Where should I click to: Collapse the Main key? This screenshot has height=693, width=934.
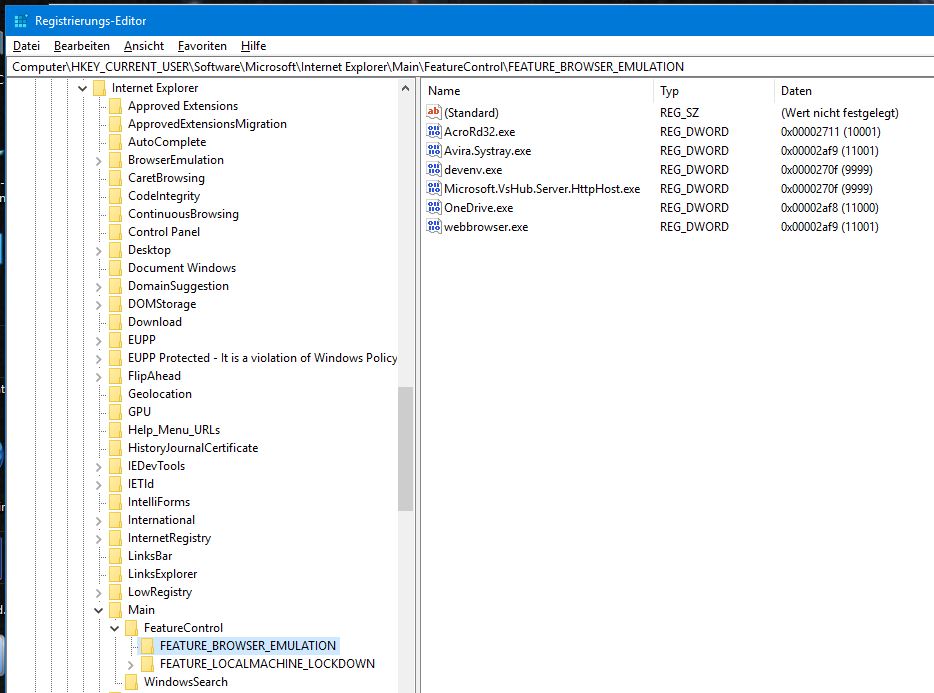coord(98,610)
